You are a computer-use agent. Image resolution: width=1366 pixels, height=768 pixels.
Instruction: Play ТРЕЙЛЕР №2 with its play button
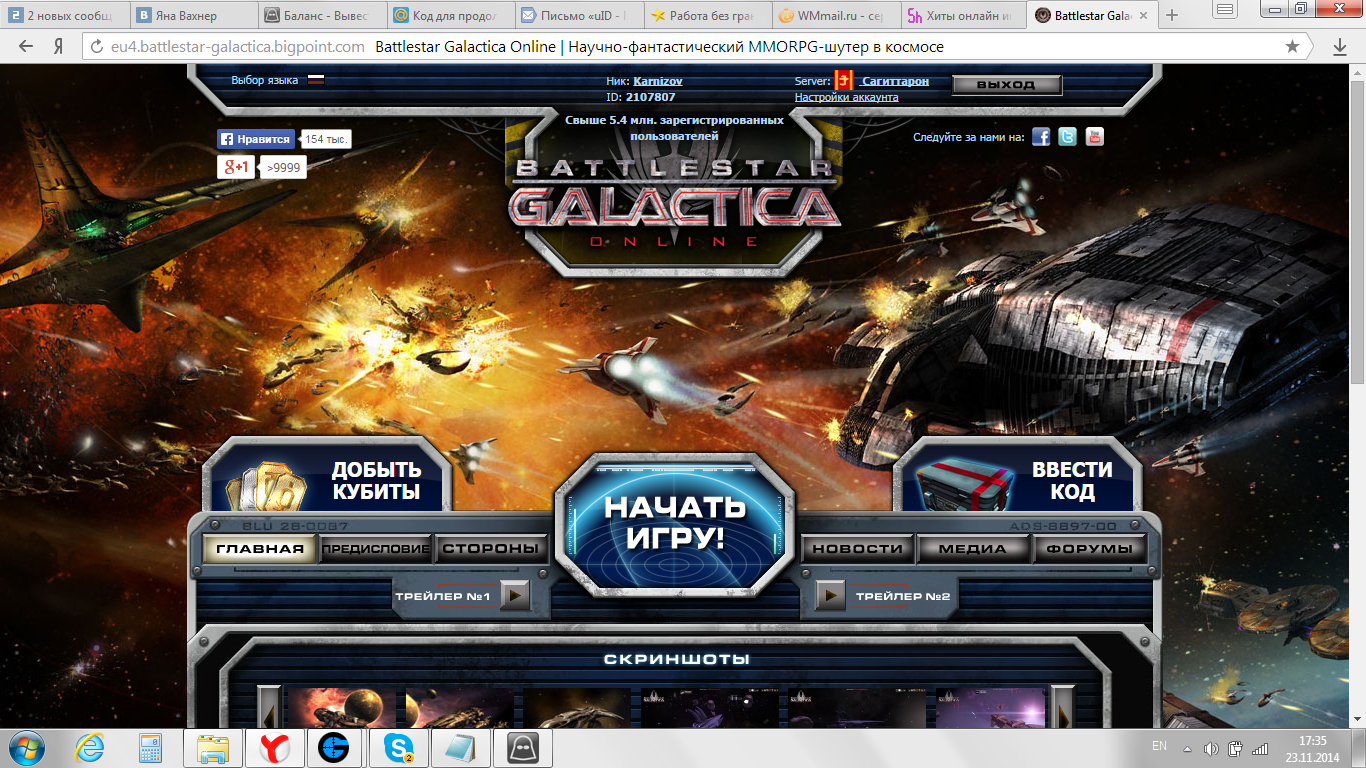831,596
